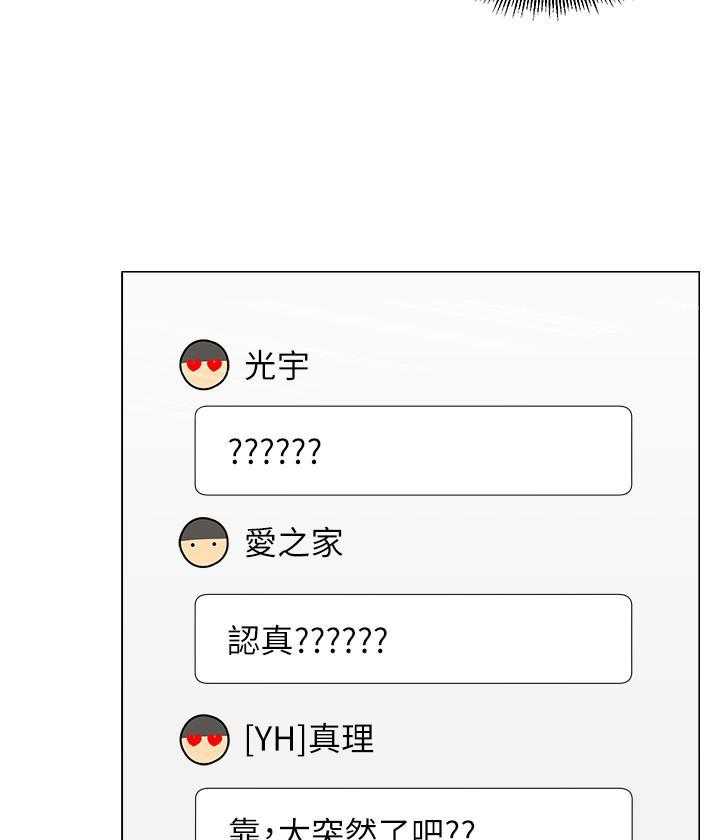The image size is (720, 840).
Task: Click the partially visible bottom message bubble
Action: [414, 814]
